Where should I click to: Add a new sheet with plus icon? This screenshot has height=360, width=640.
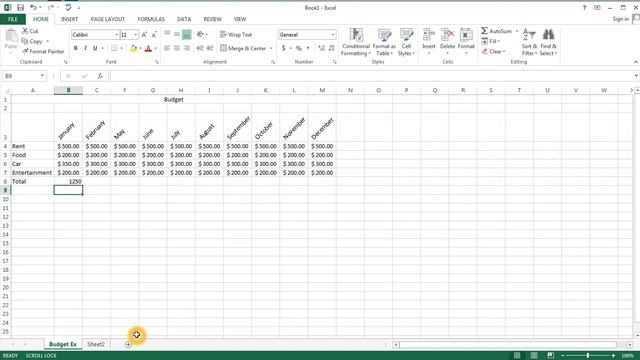128,344
